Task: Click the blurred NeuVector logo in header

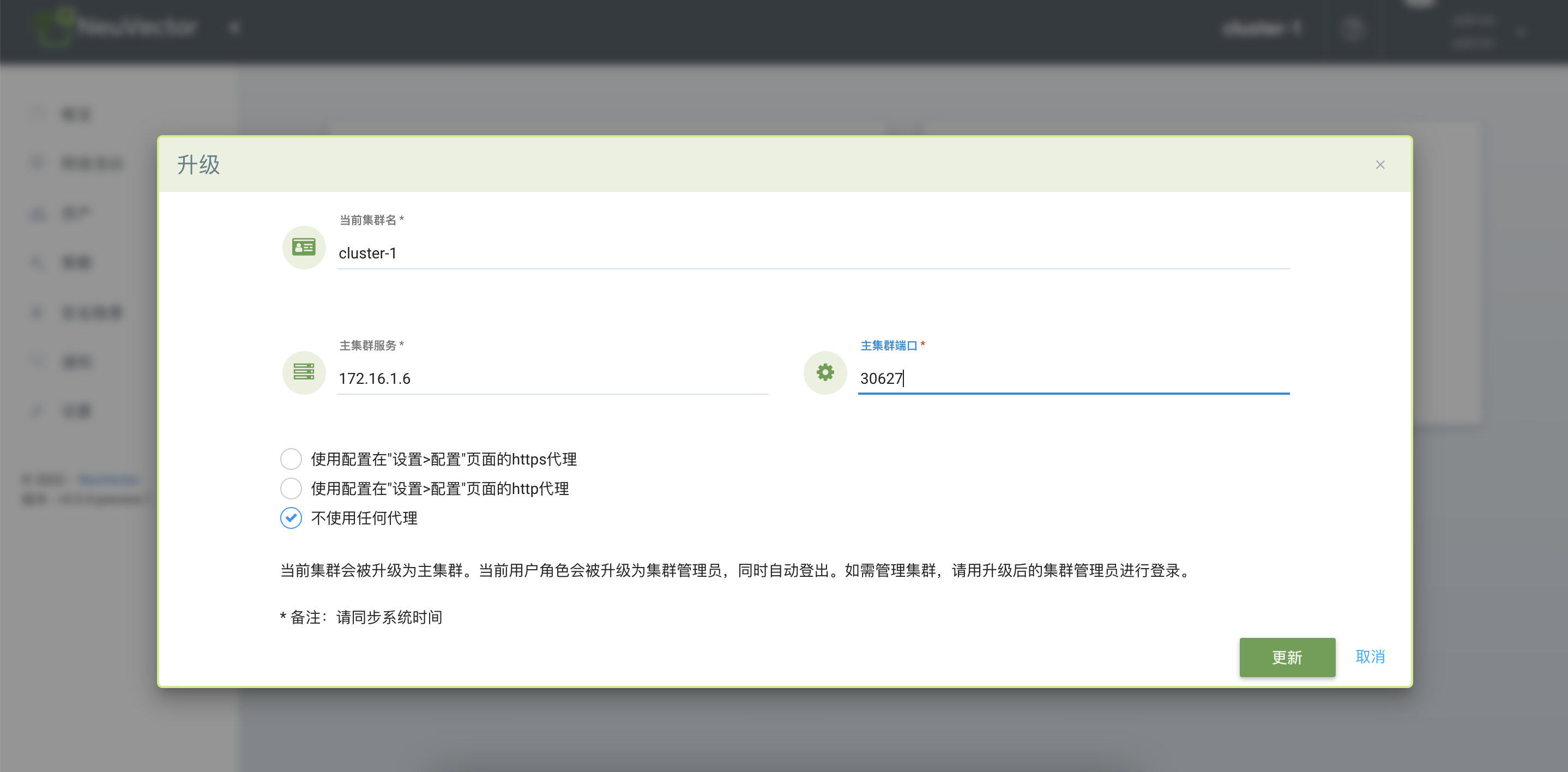Action: pos(116,27)
